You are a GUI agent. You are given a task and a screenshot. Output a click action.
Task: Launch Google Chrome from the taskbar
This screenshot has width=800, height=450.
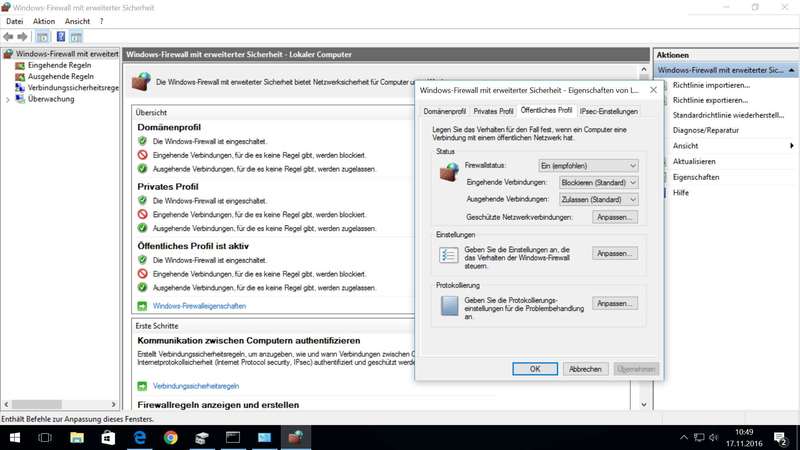(x=171, y=438)
